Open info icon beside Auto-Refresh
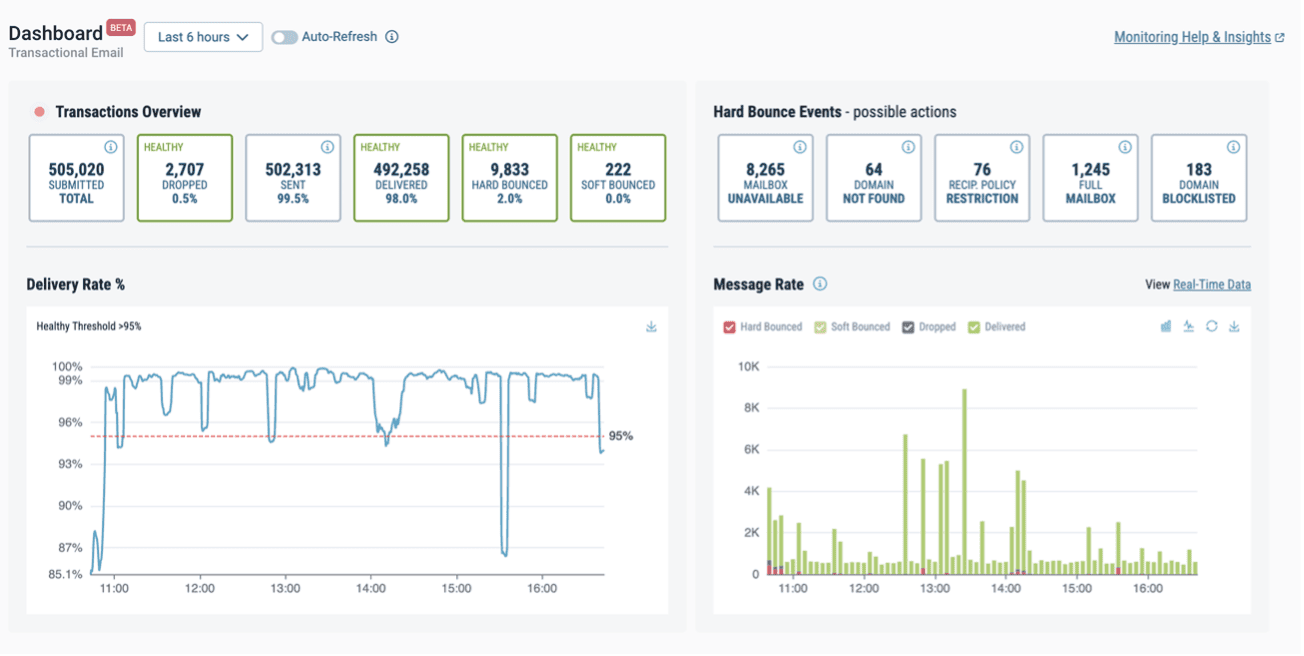1304x656 pixels. (x=392, y=37)
